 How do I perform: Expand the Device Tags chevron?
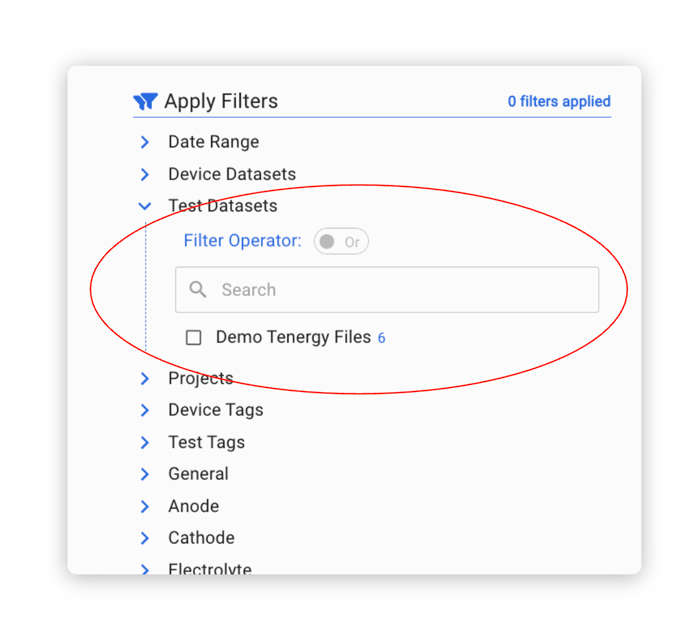click(x=145, y=410)
